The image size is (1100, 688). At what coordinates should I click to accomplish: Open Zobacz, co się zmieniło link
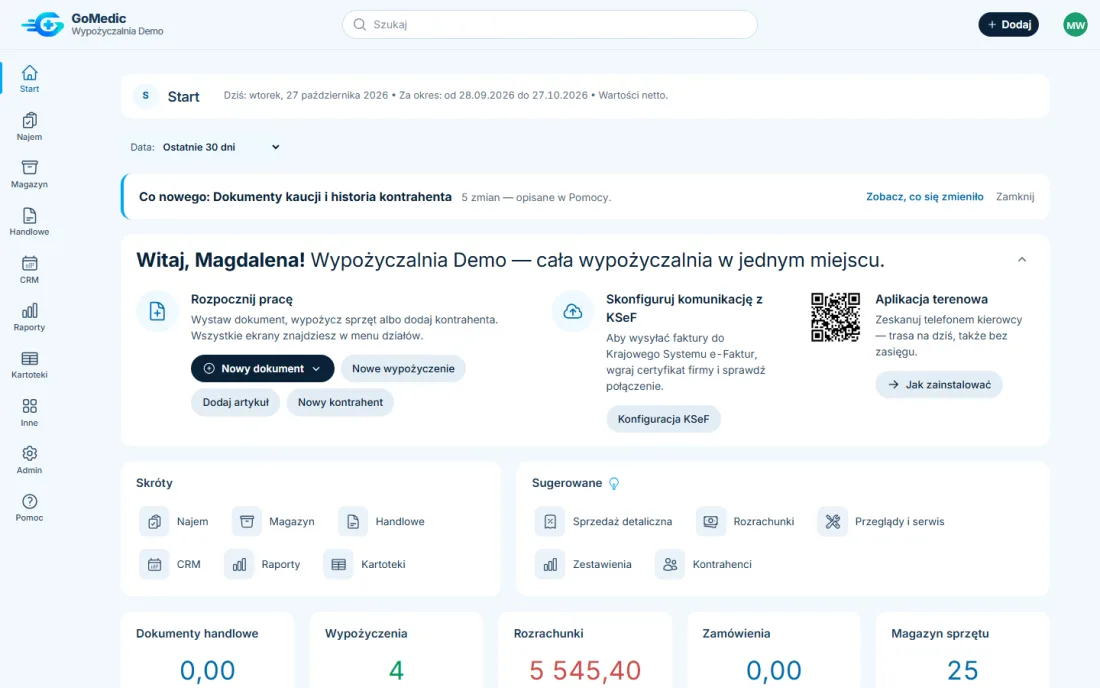click(925, 196)
